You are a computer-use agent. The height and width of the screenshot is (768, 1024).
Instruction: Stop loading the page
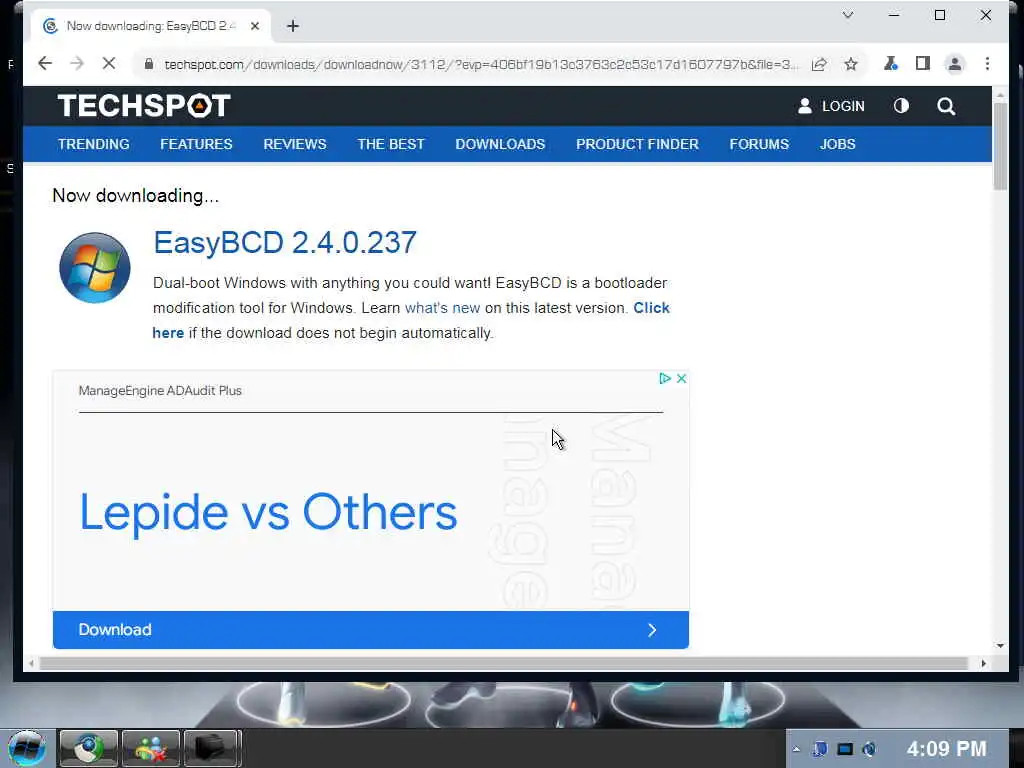(109, 63)
